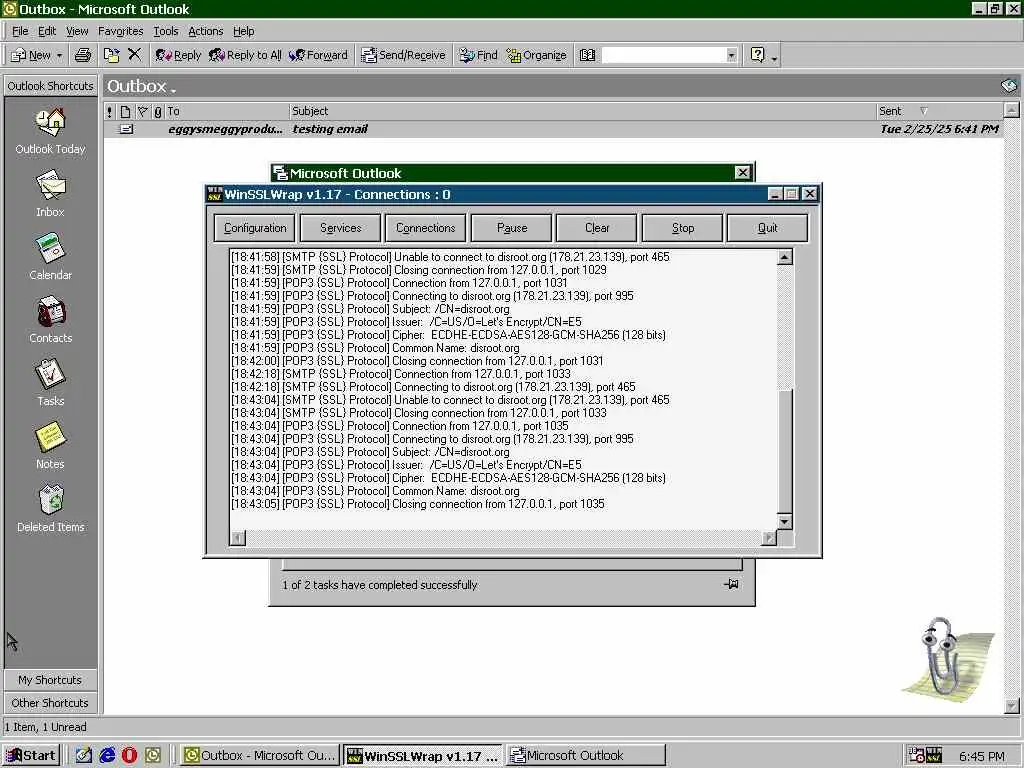Click the Help question mark icon
Viewport: 1024px width, 768px height.
point(758,55)
